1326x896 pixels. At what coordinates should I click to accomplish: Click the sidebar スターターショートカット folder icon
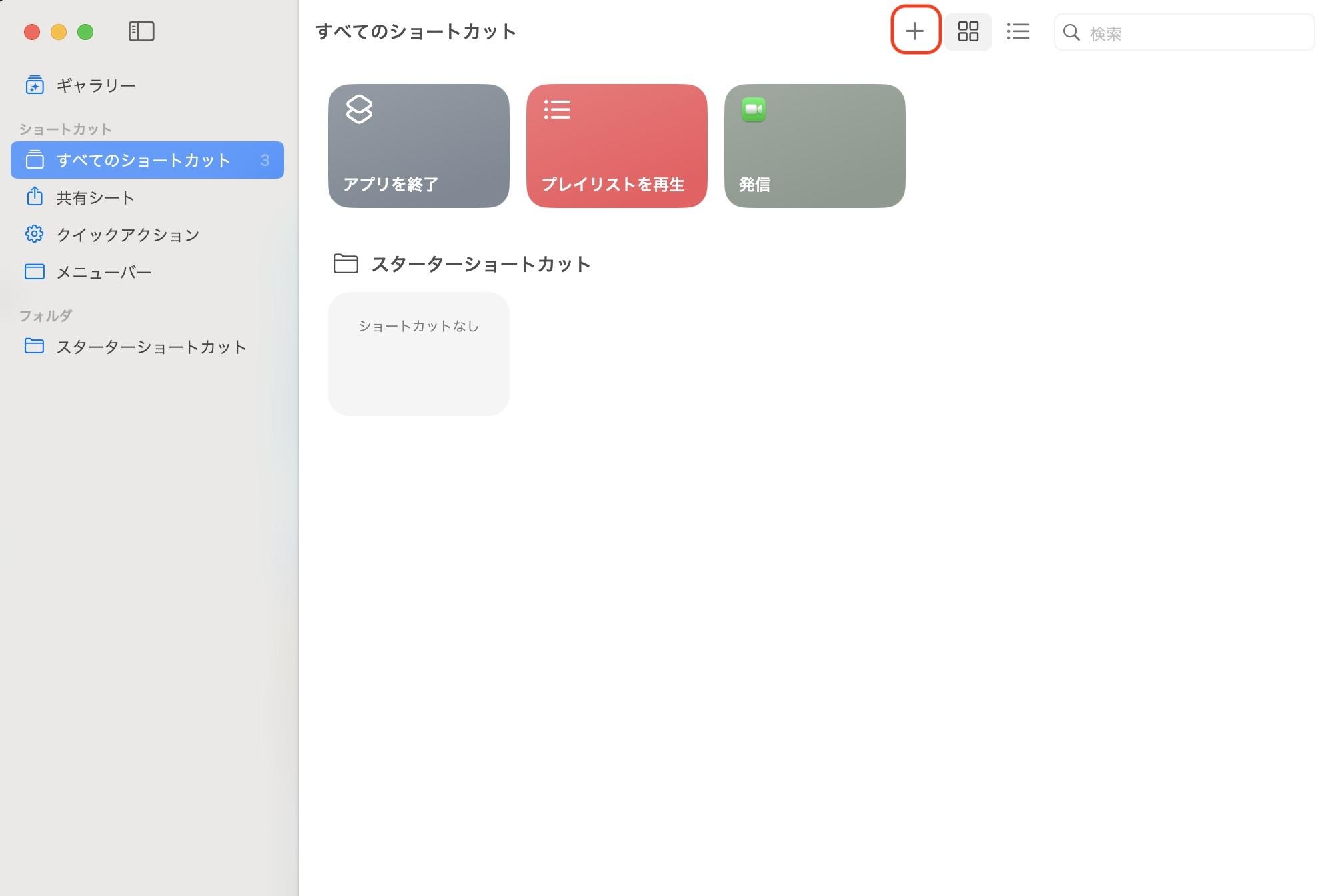35,346
